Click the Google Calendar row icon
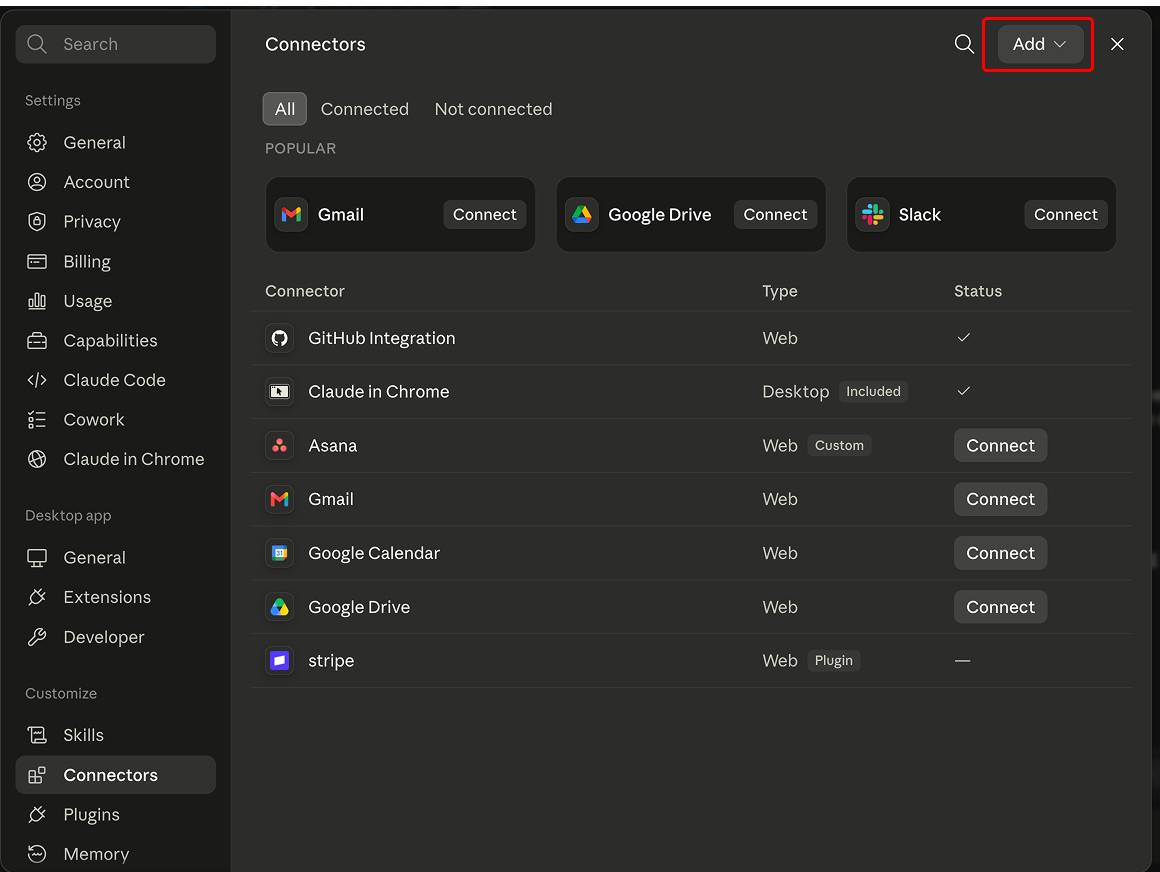This screenshot has height=872, width=1160. pyautogui.click(x=280, y=552)
